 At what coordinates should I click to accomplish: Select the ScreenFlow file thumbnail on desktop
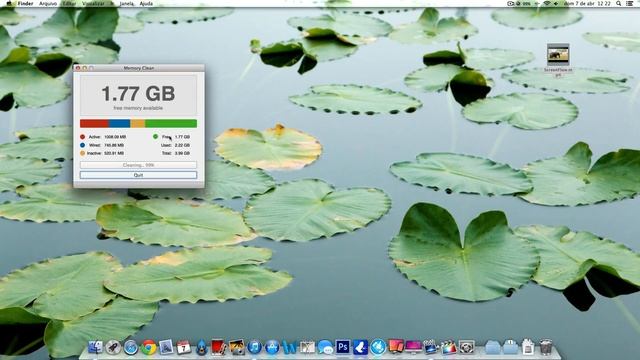tap(558, 54)
